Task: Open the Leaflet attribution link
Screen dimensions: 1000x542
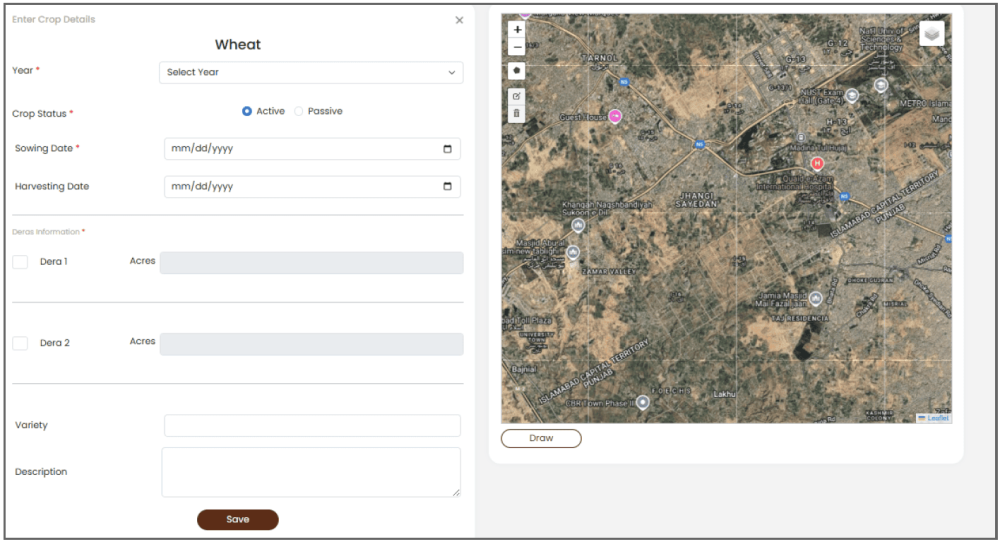Action: point(938,418)
